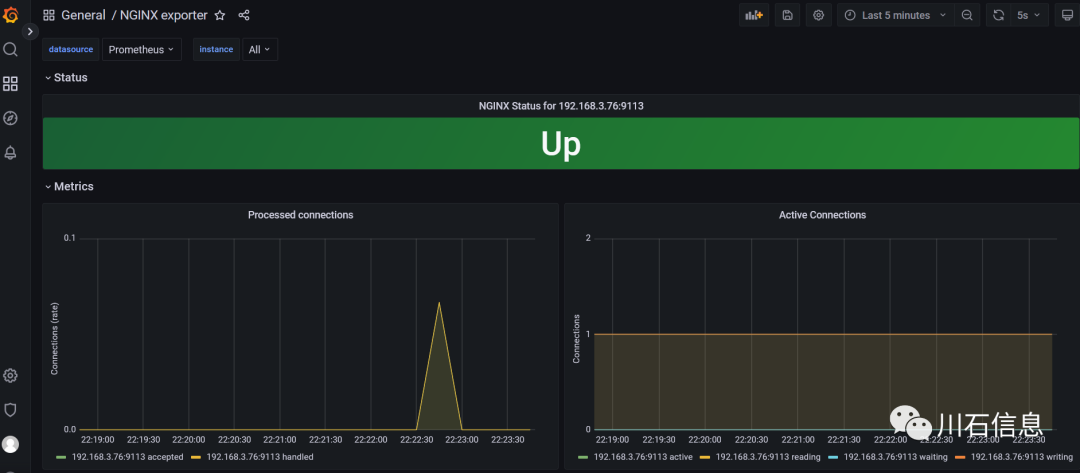The width and height of the screenshot is (1080, 473).
Task: Change color of handled series swatch
Action: (x=196, y=456)
